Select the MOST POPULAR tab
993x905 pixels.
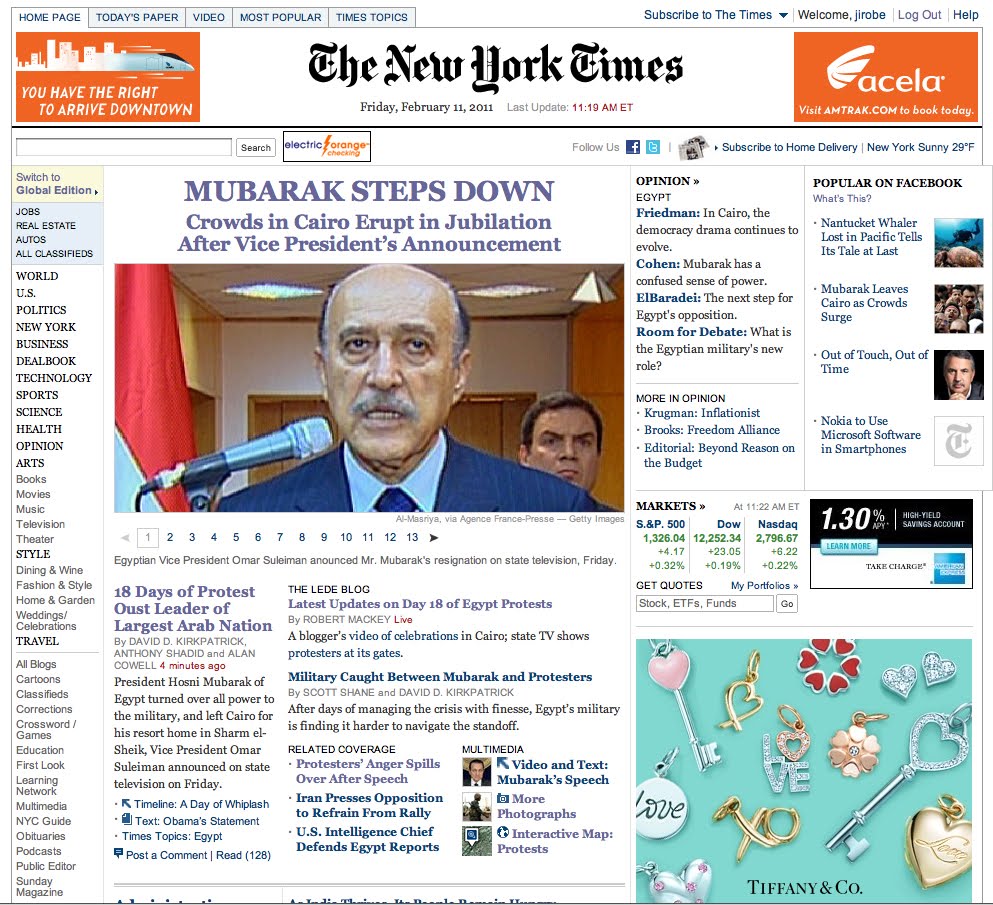[x=281, y=18]
